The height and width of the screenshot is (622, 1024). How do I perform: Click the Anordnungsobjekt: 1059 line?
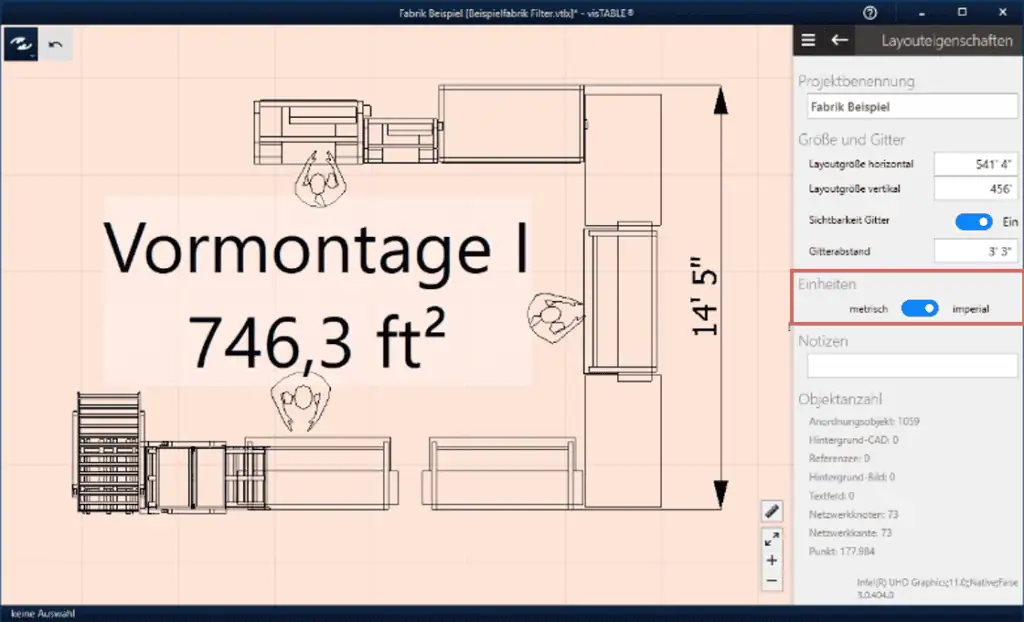[x=864, y=421]
